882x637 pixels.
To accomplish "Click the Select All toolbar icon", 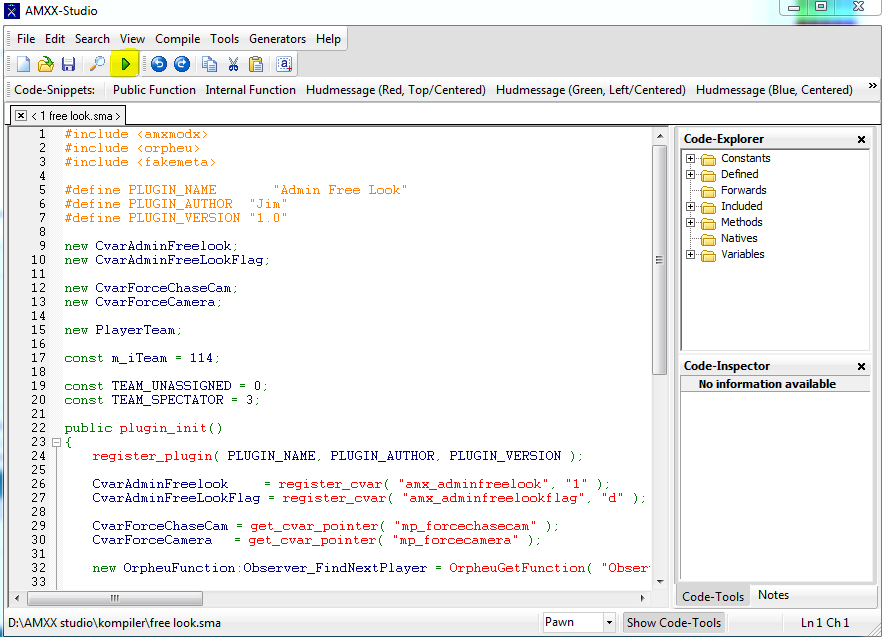I will (x=284, y=64).
